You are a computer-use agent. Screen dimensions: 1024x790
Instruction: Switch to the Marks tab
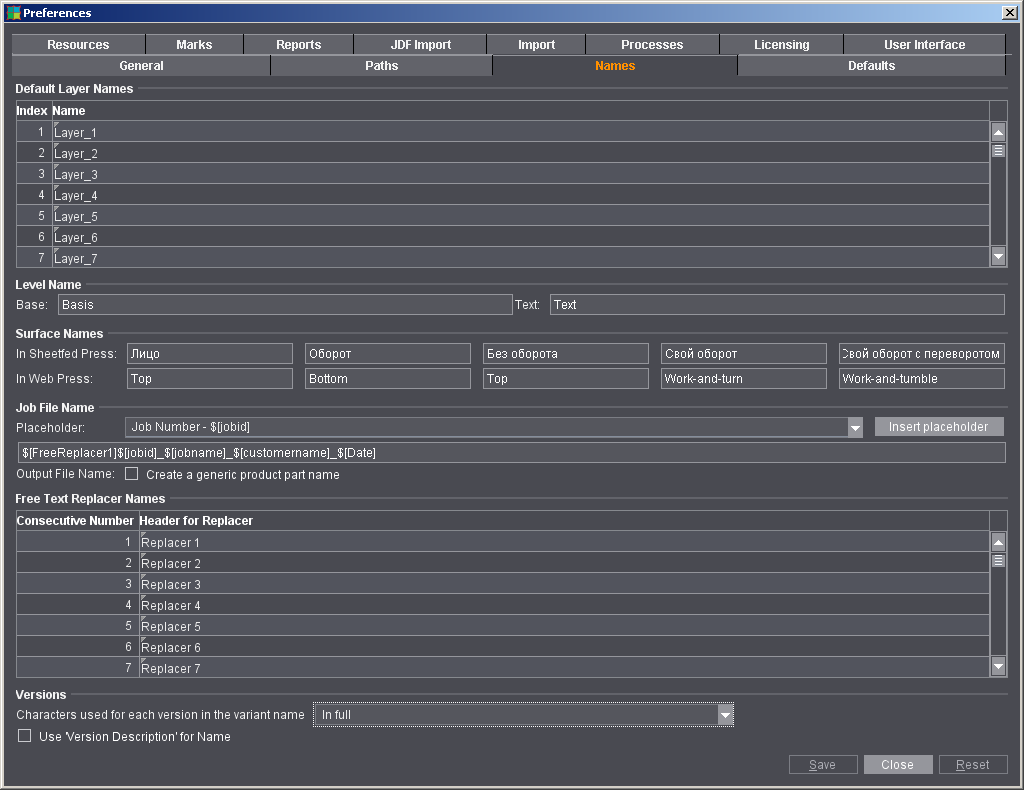(194, 45)
